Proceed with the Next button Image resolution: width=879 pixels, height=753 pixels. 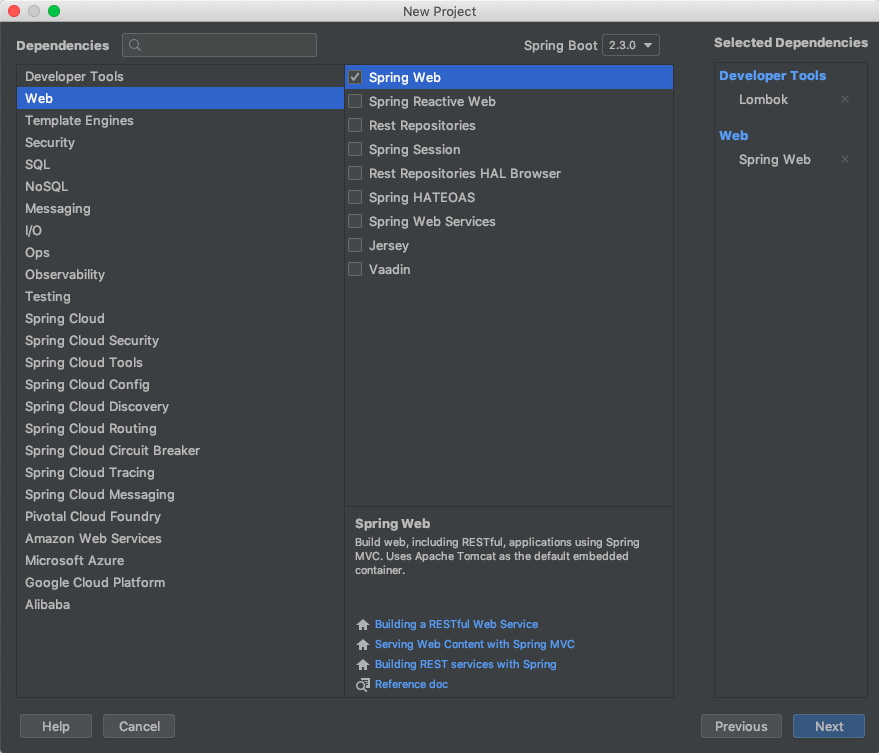829,726
